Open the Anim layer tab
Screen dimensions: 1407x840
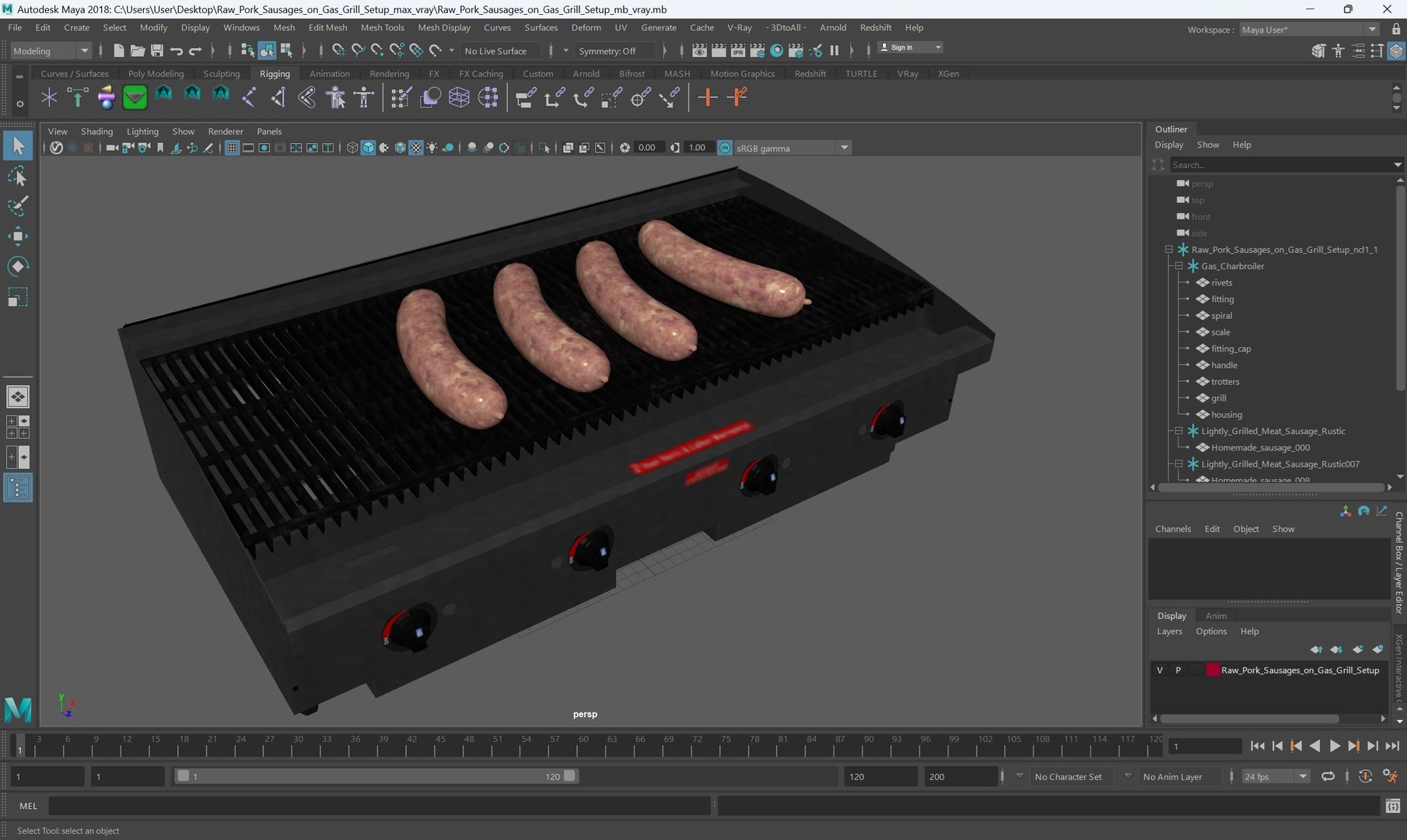coord(1216,615)
